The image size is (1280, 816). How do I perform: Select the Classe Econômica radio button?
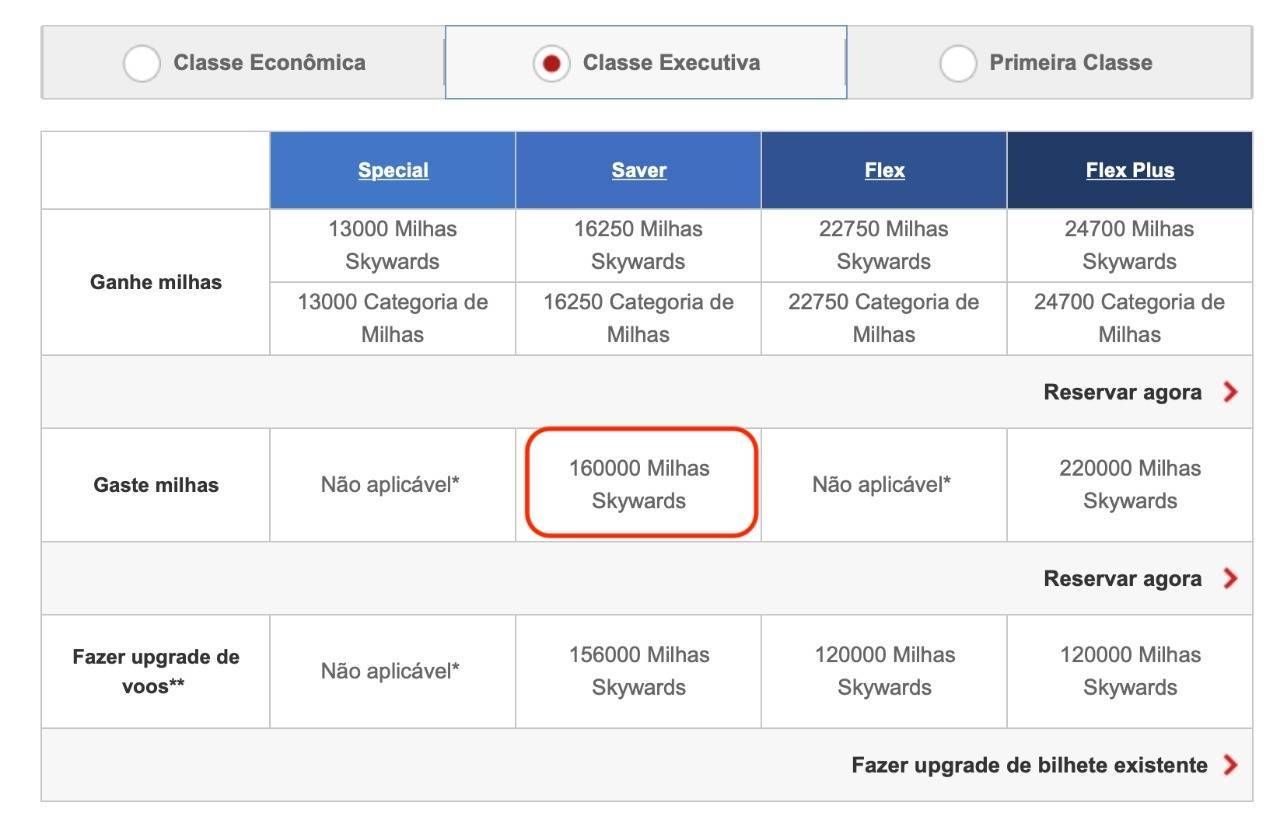(141, 63)
